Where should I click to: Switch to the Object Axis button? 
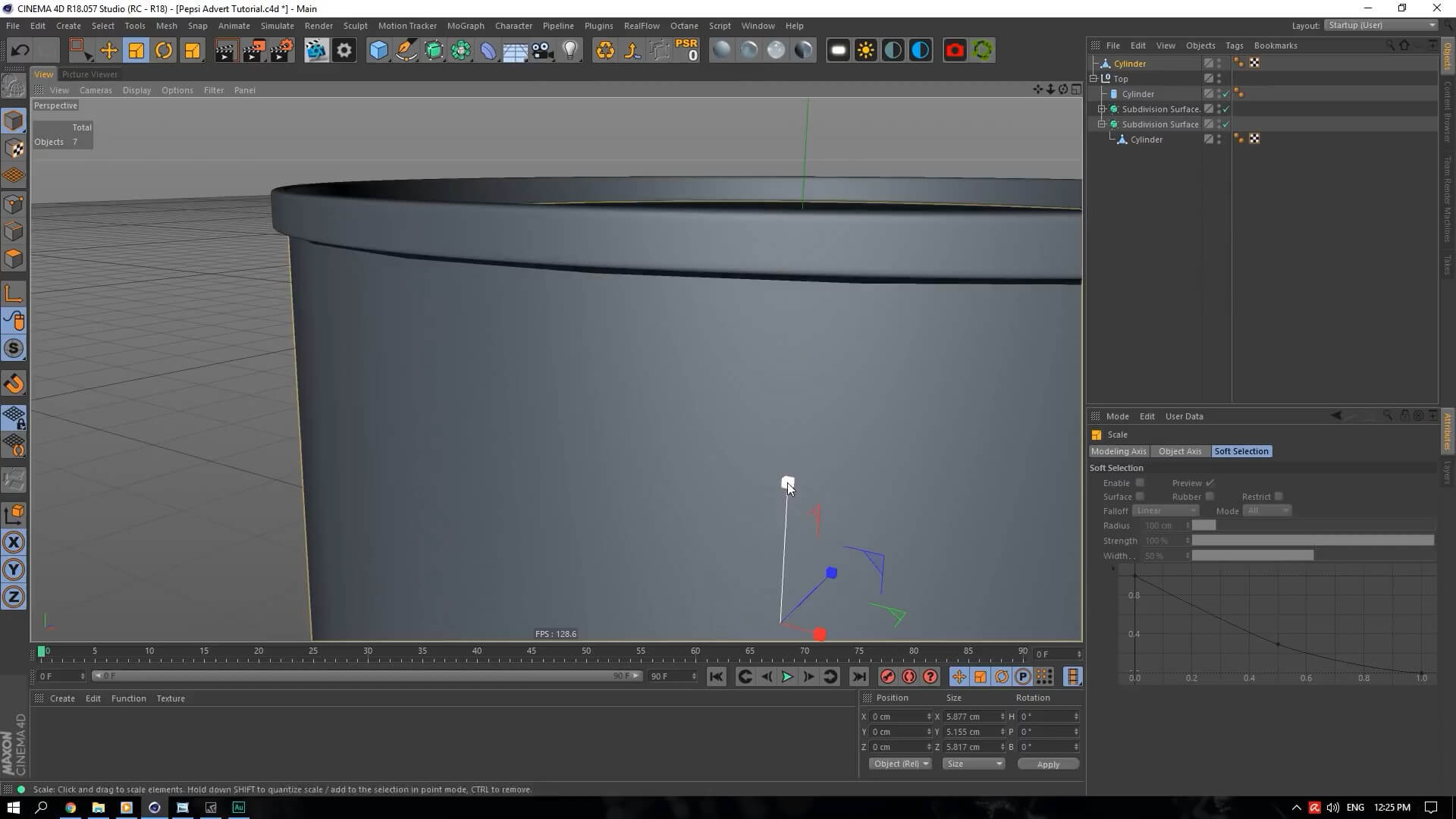1179,451
